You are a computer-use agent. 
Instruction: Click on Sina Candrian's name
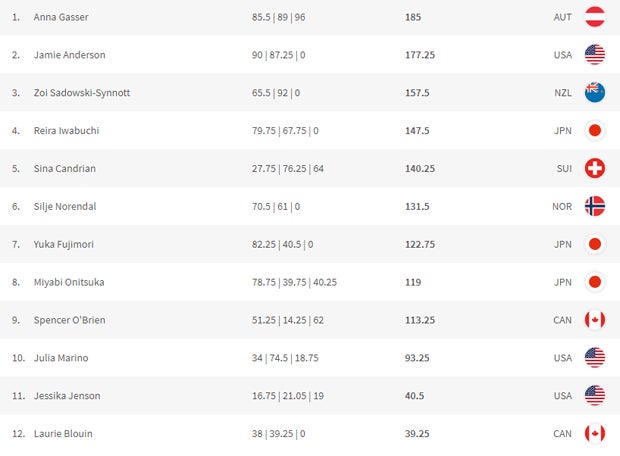click(65, 169)
